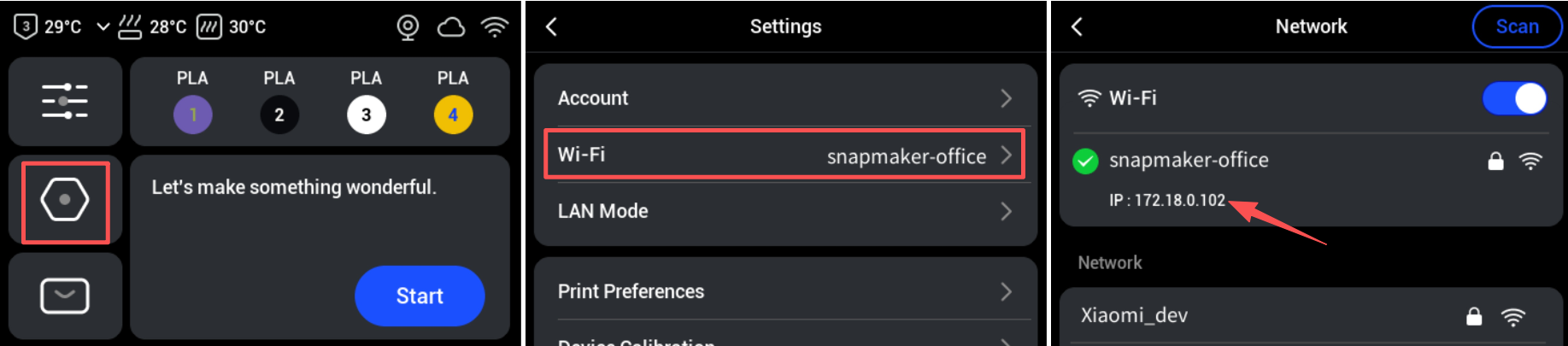Tap the camera icon in status bar
The image size is (1568, 346).
pos(408,27)
